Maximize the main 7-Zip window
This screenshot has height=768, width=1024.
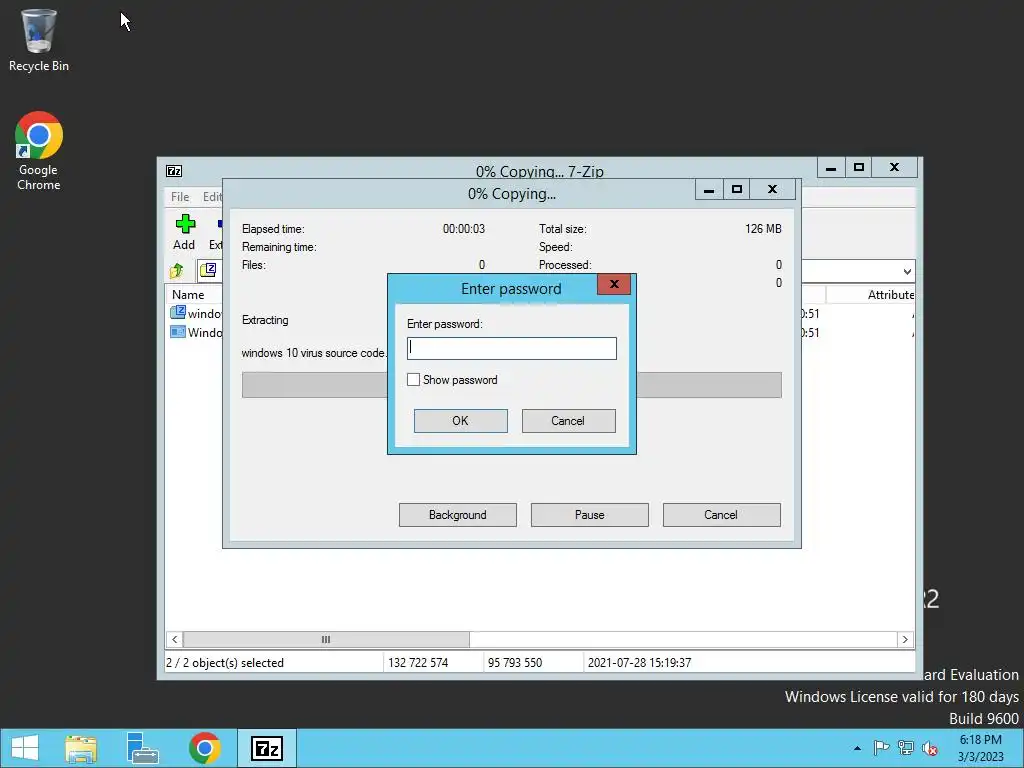859,168
